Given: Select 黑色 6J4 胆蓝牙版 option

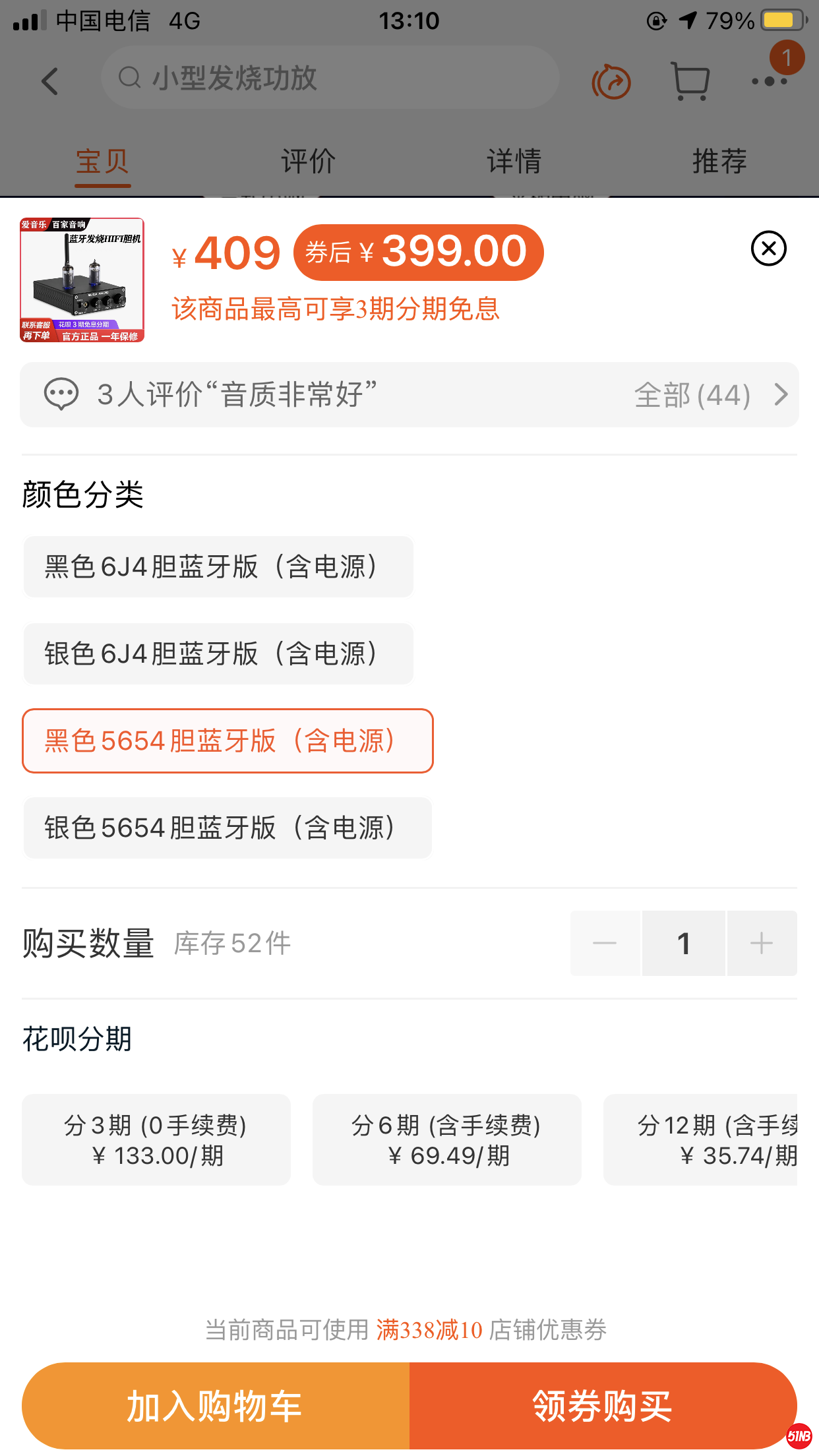Looking at the screenshot, I should pyautogui.click(x=218, y=567).
